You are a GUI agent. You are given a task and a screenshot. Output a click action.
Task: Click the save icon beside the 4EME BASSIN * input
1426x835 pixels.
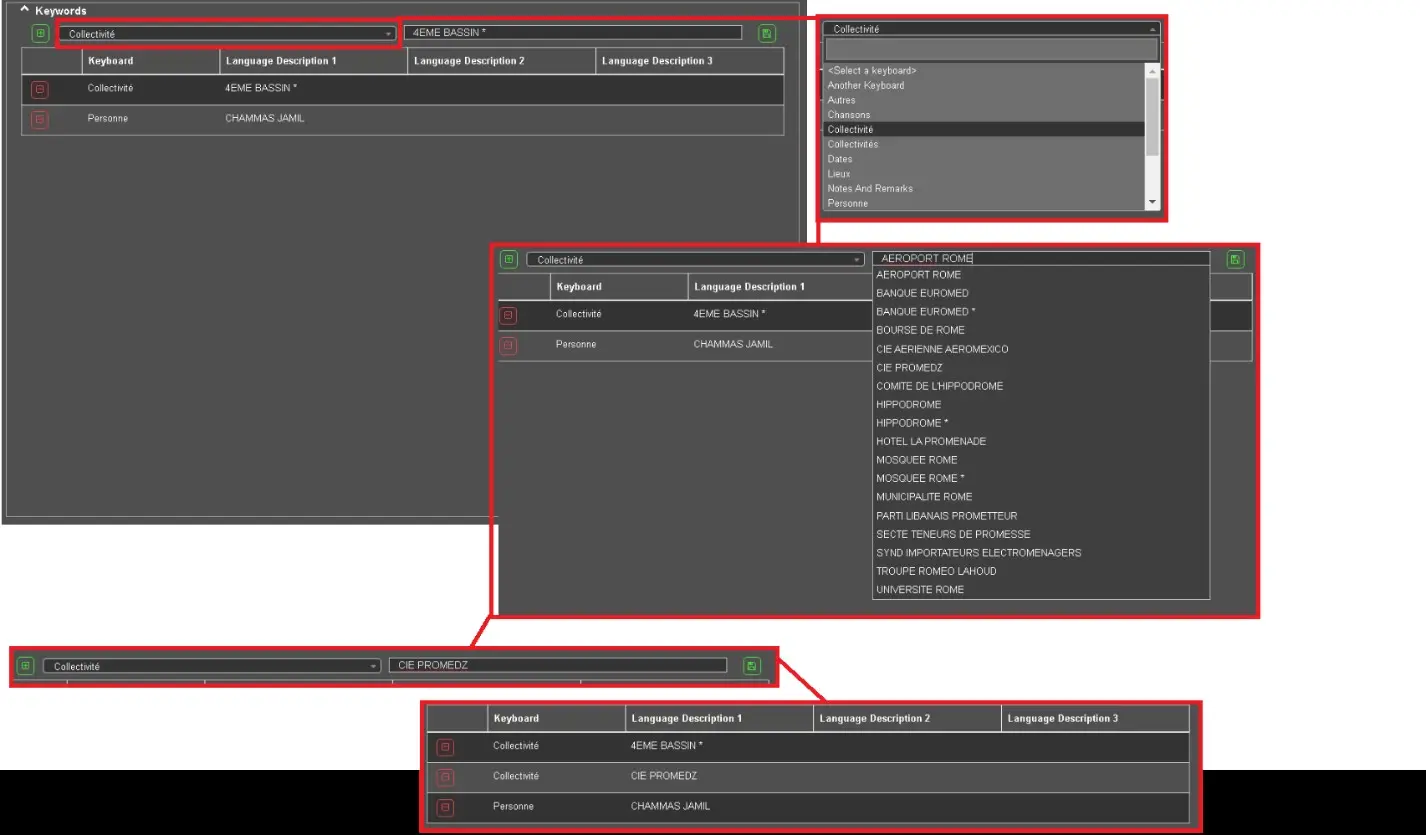pyautogui.click(x=767, y=34)
